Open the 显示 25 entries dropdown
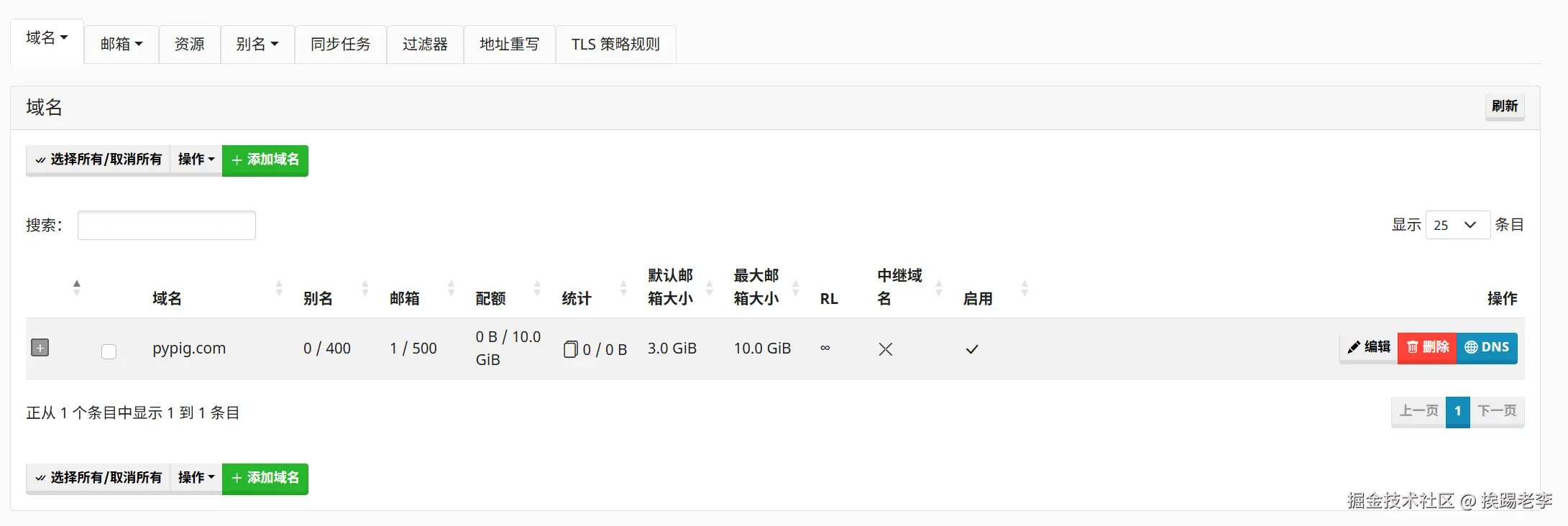This screenshot has width=1568, height=526. 1457,225
